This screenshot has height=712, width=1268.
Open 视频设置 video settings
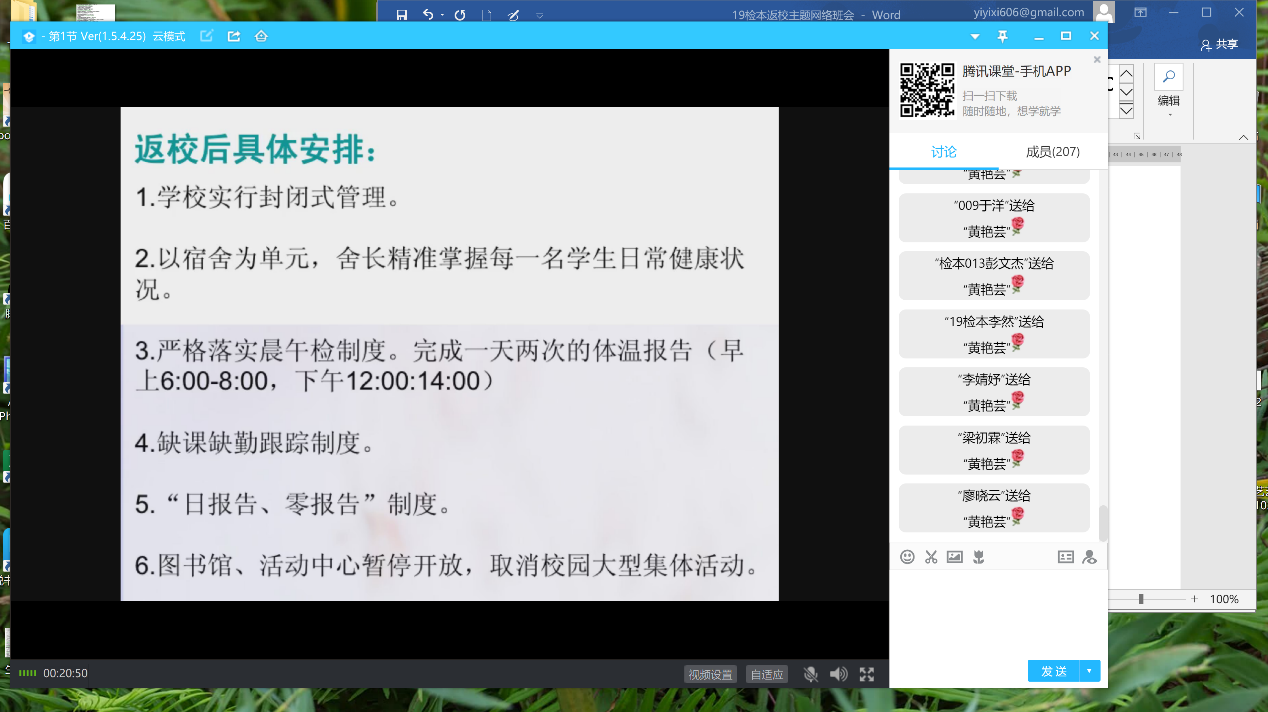[710, 674]
